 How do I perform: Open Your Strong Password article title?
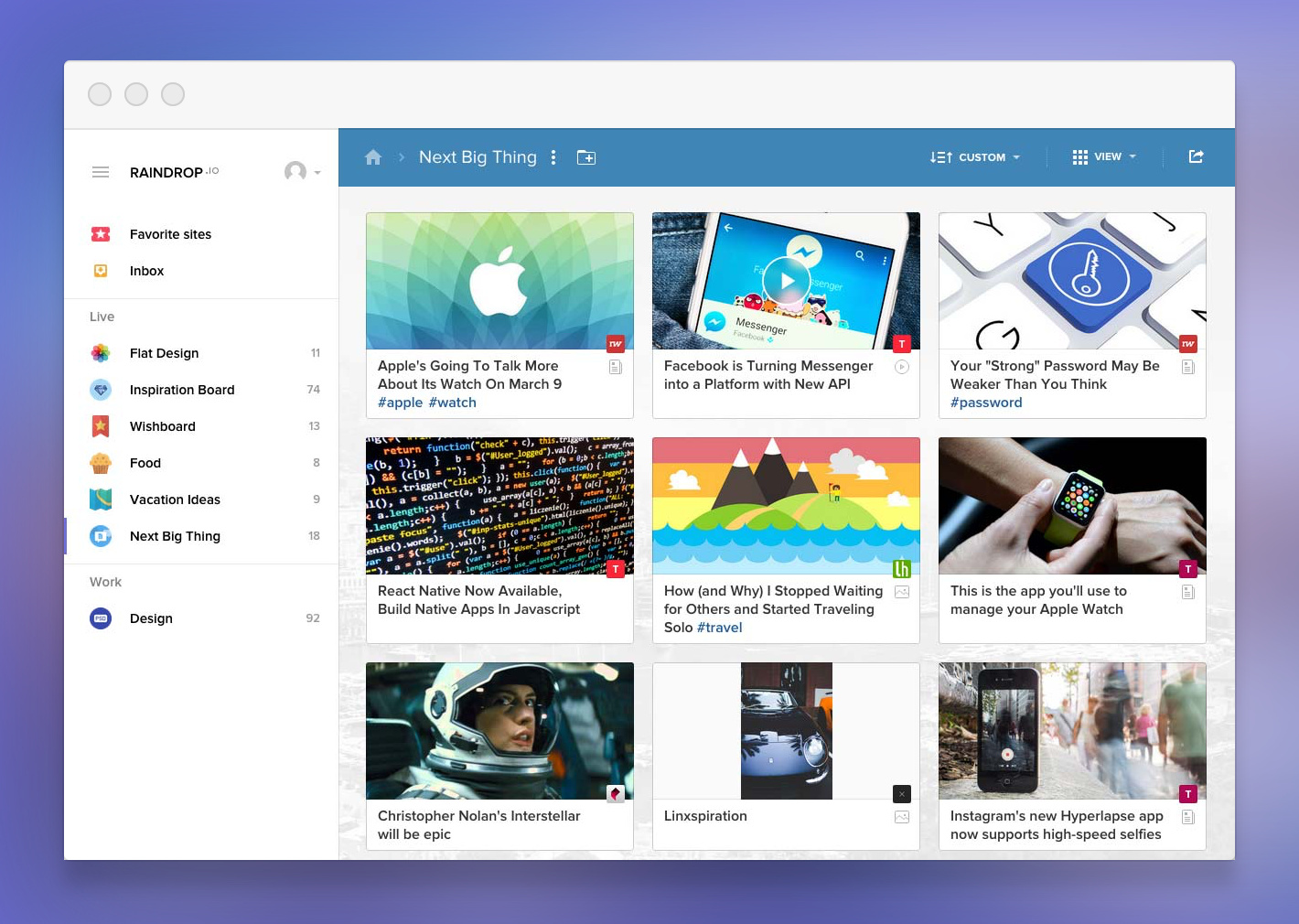click(x=1055, y=375)
